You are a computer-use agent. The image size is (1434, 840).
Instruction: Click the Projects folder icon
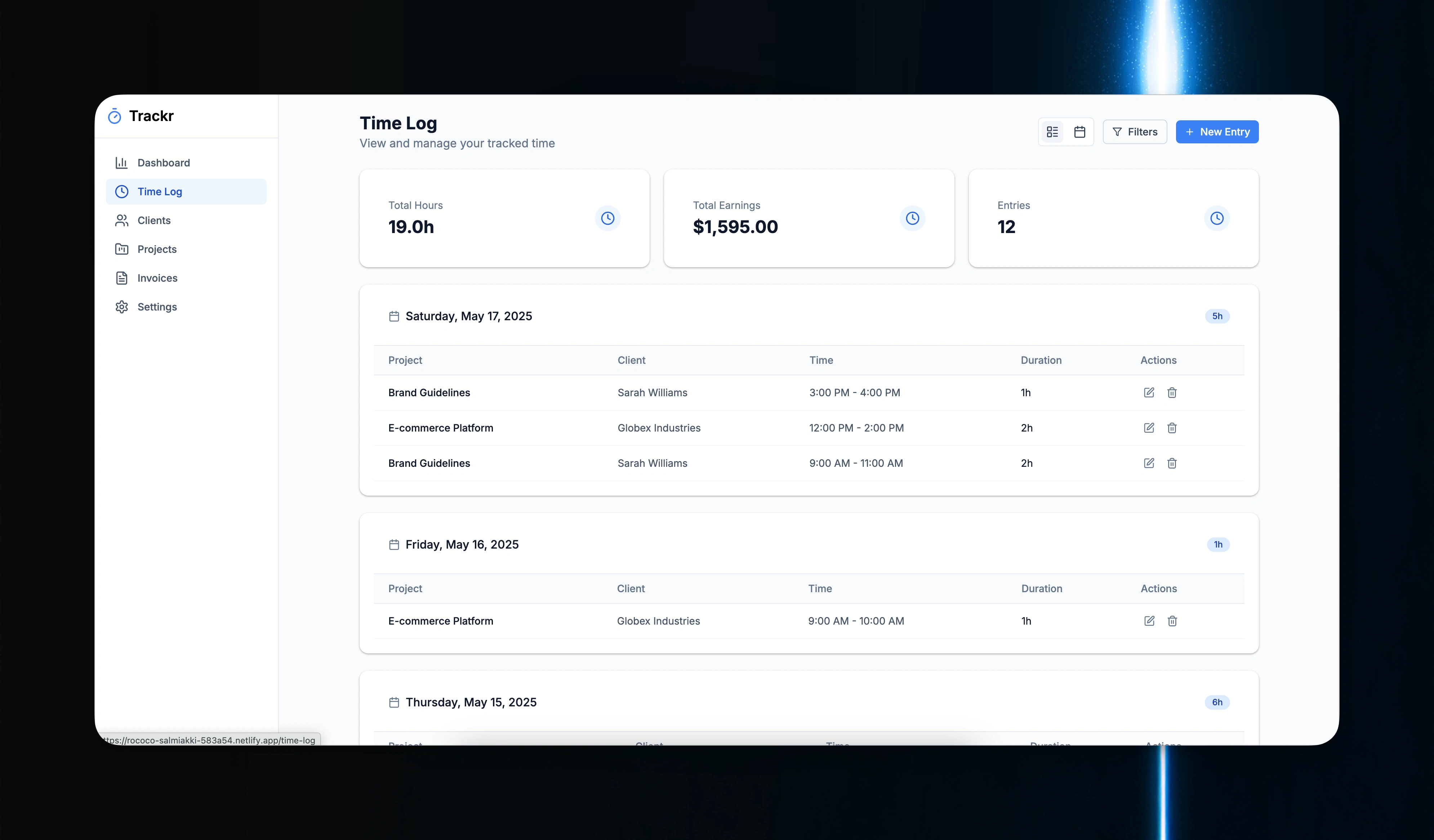[121, 249]
